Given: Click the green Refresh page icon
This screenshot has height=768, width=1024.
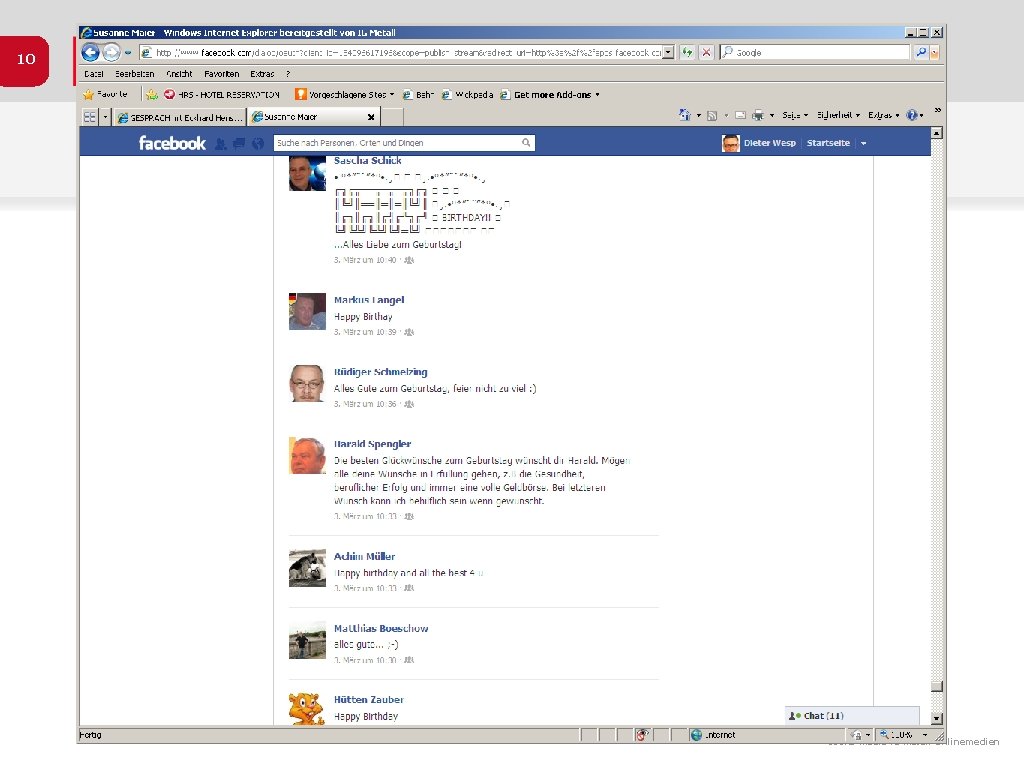Looking at the screenshot, I should [687, 52].
